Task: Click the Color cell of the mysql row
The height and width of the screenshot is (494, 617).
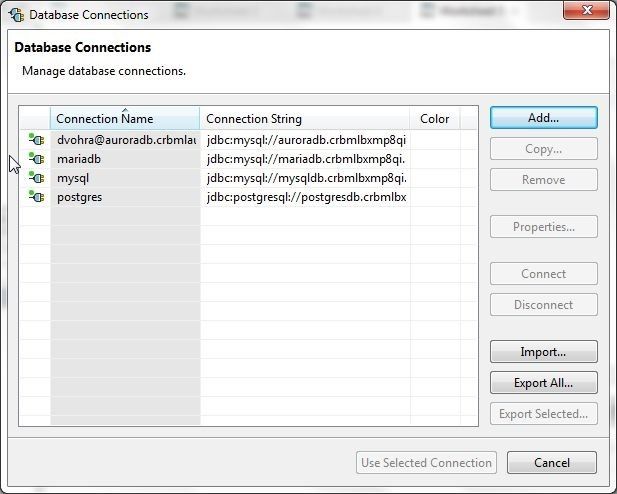Action: (x=435, y=178)
